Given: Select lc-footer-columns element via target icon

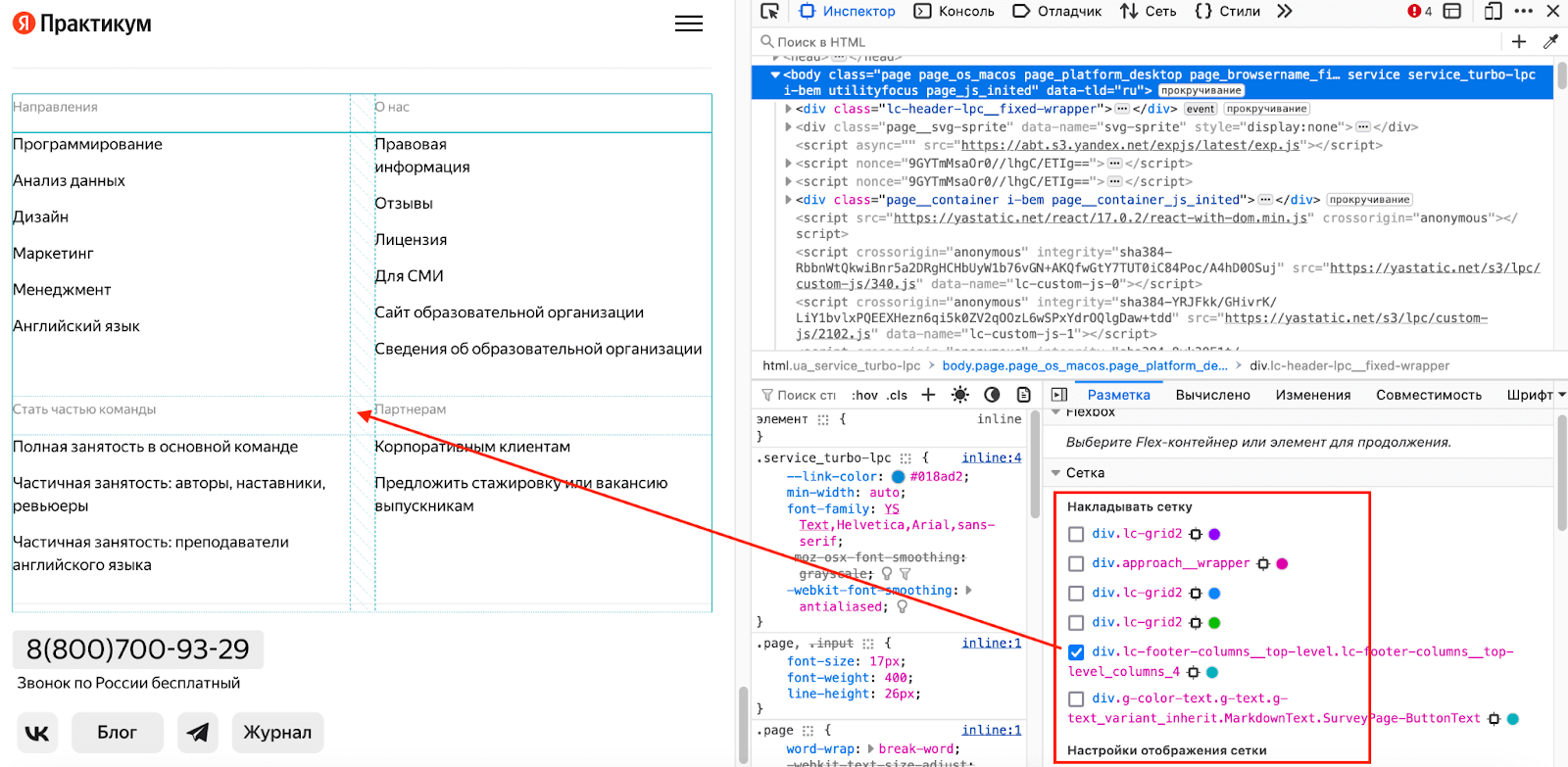Looking at the screenshot, I should [x=1193, y=672].
